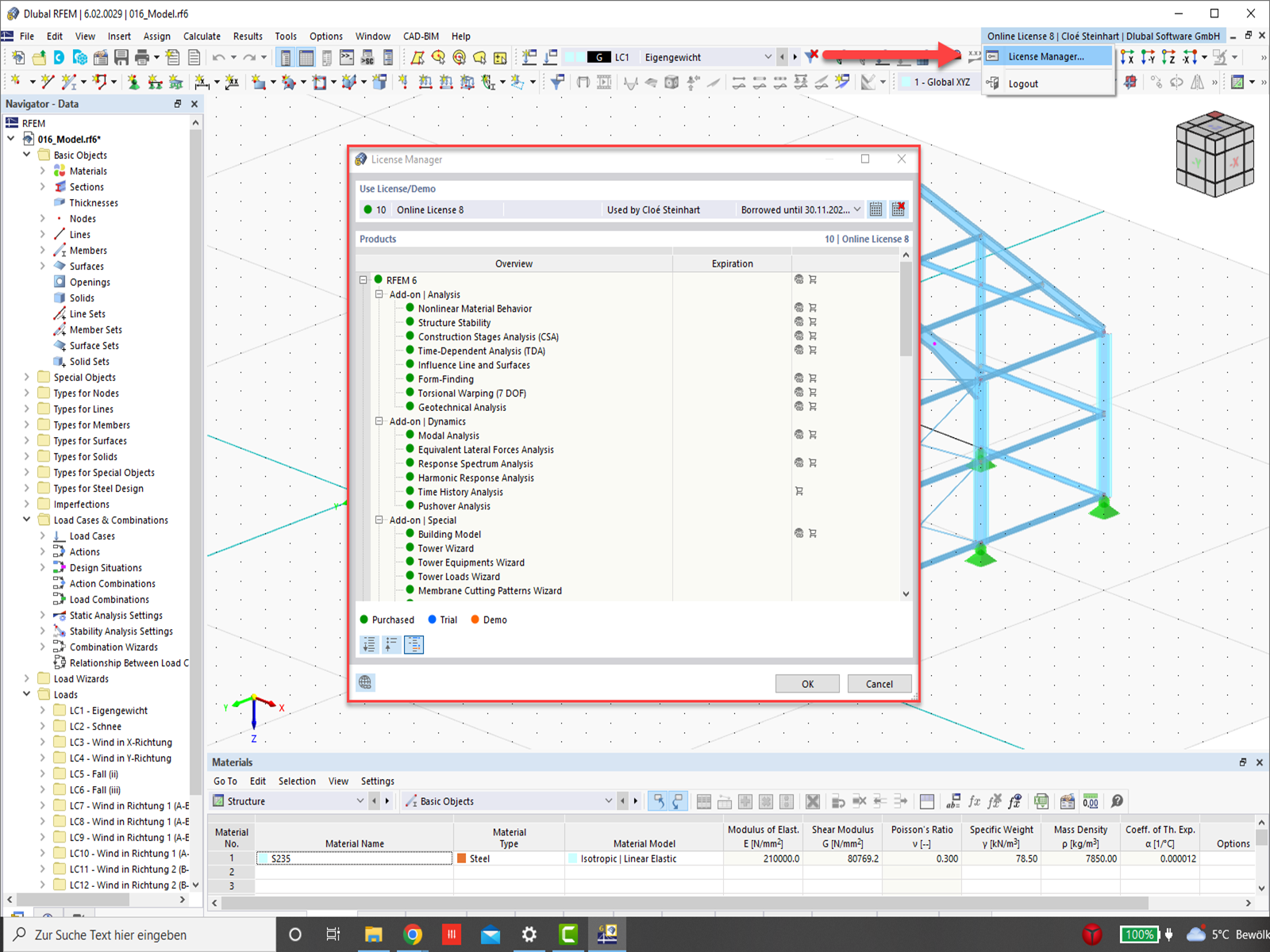1270x952 pixels.
Task: Open Windows Settings gear in taskbar
Action: (529, 935)
